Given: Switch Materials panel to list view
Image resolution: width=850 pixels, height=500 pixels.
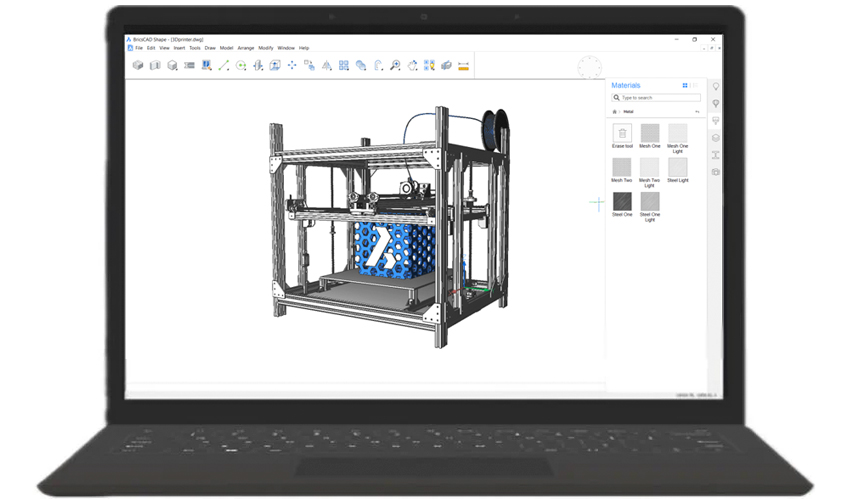Looking at the screenshot, I should click(693, 86).
